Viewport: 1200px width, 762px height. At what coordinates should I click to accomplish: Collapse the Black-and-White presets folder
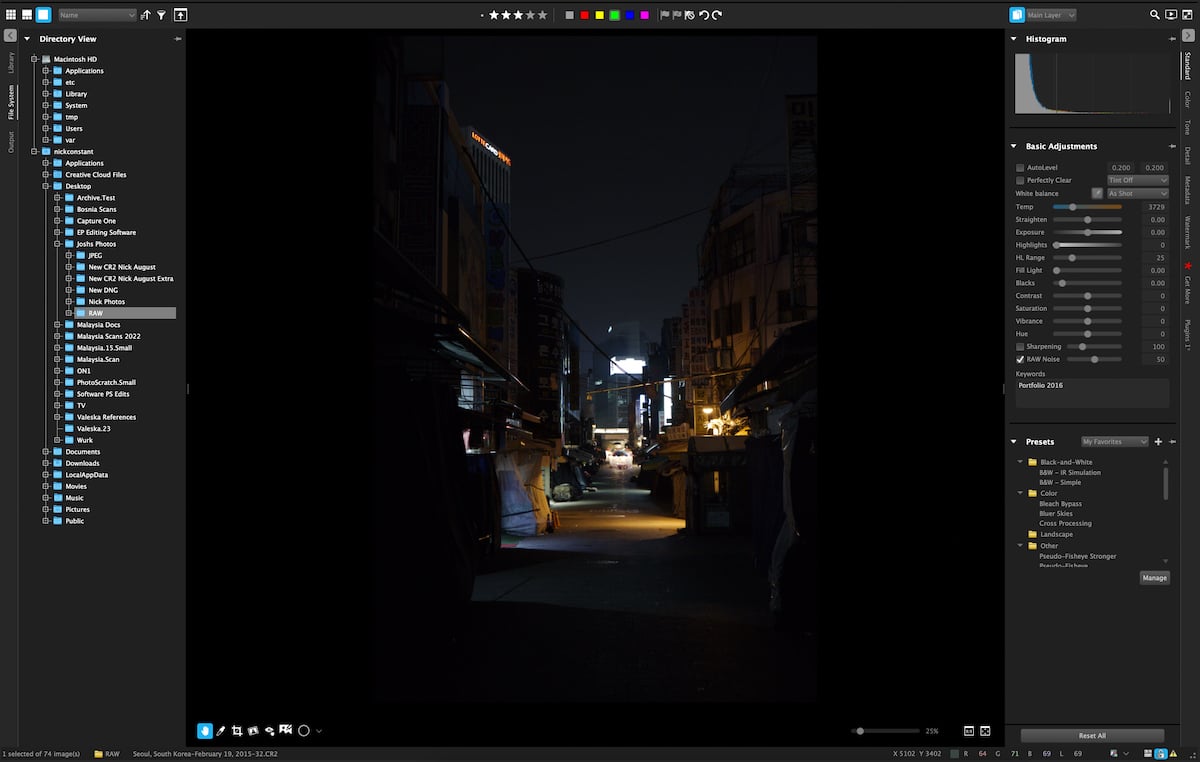click(1020, 461)
